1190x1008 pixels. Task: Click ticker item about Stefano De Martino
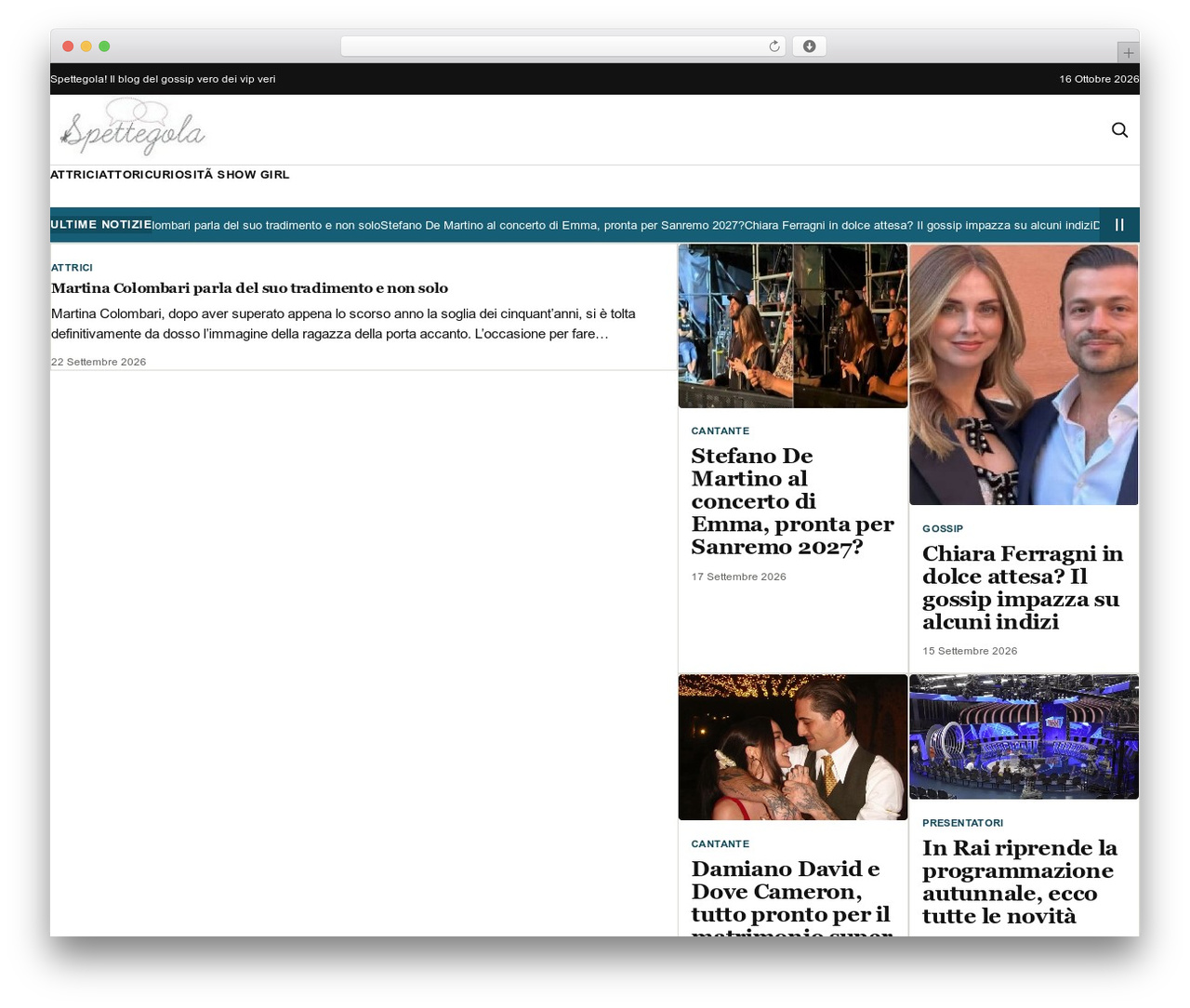click(562, 225)
